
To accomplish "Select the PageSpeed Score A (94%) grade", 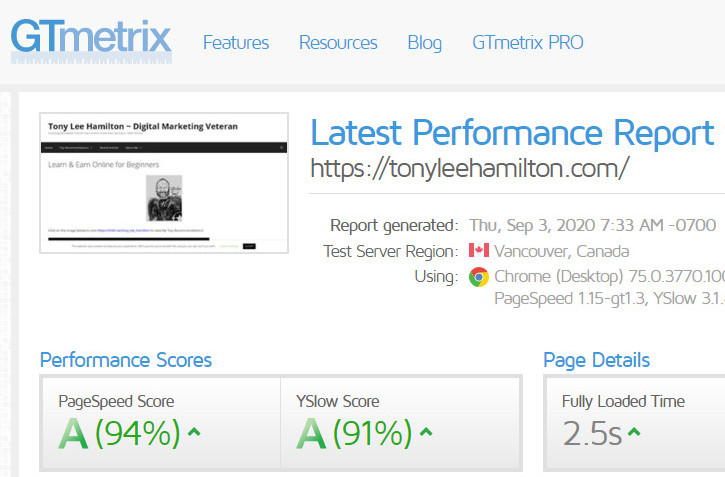I will click(119, 433).
